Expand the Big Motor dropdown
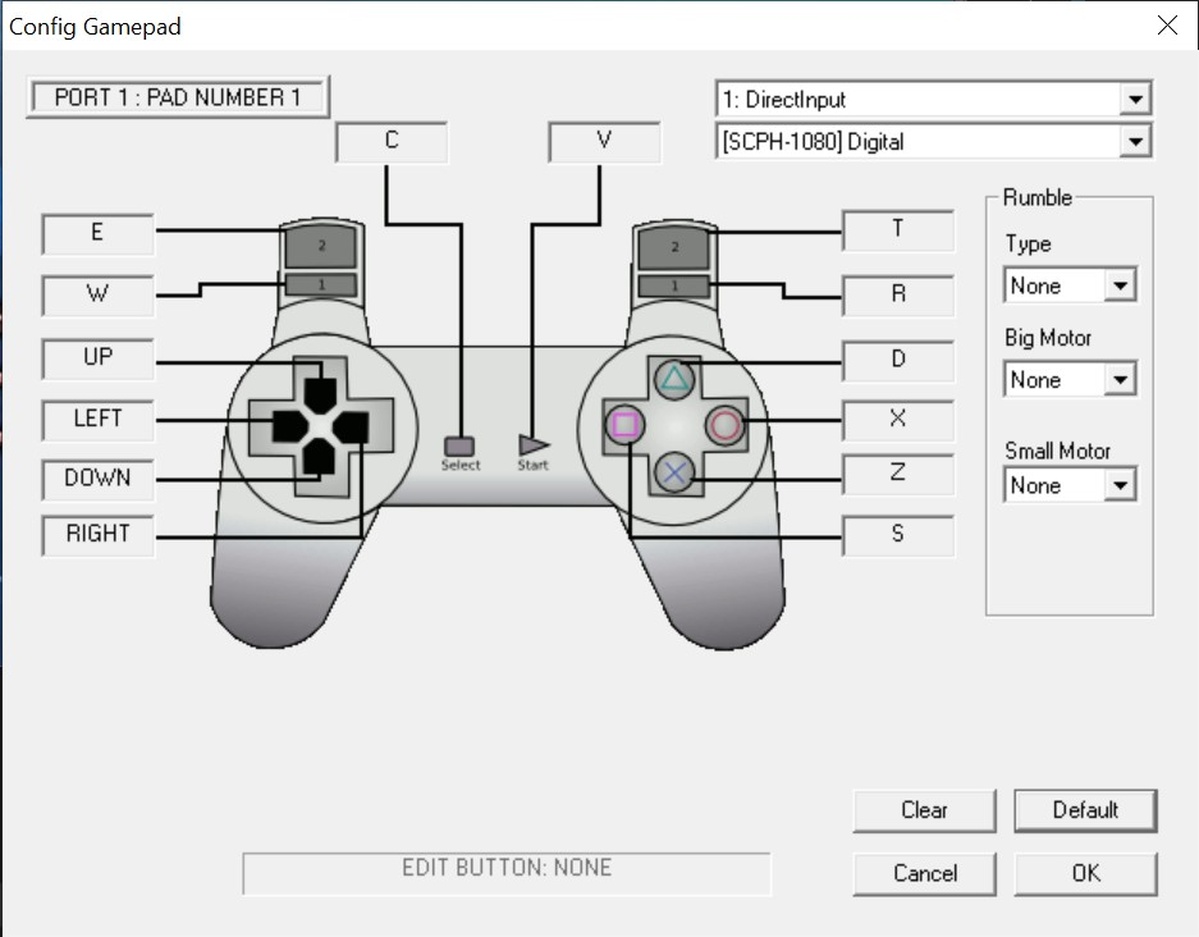Viewport: 1199px width, 937px height. pyautogui.click(x=1119, y=380)
